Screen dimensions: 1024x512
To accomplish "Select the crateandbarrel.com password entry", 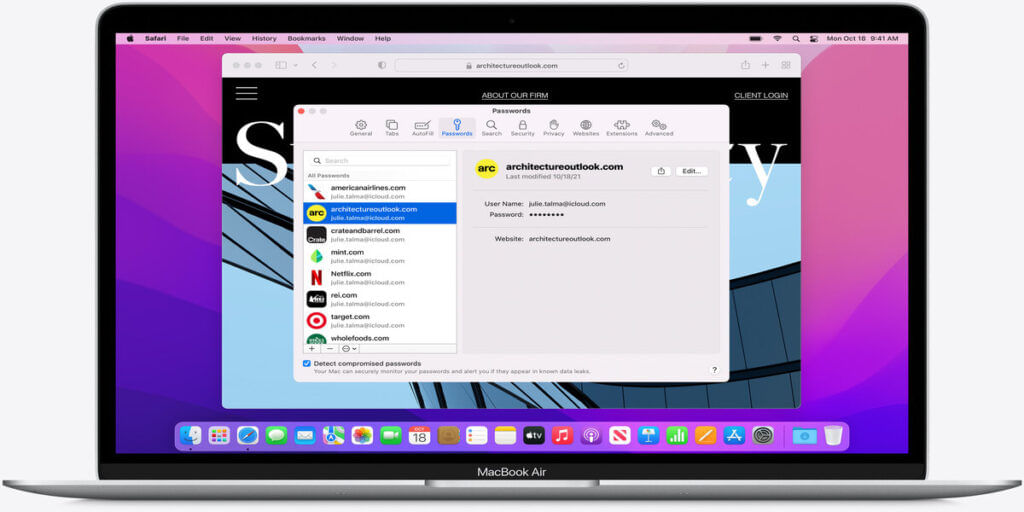I will 380,234.
